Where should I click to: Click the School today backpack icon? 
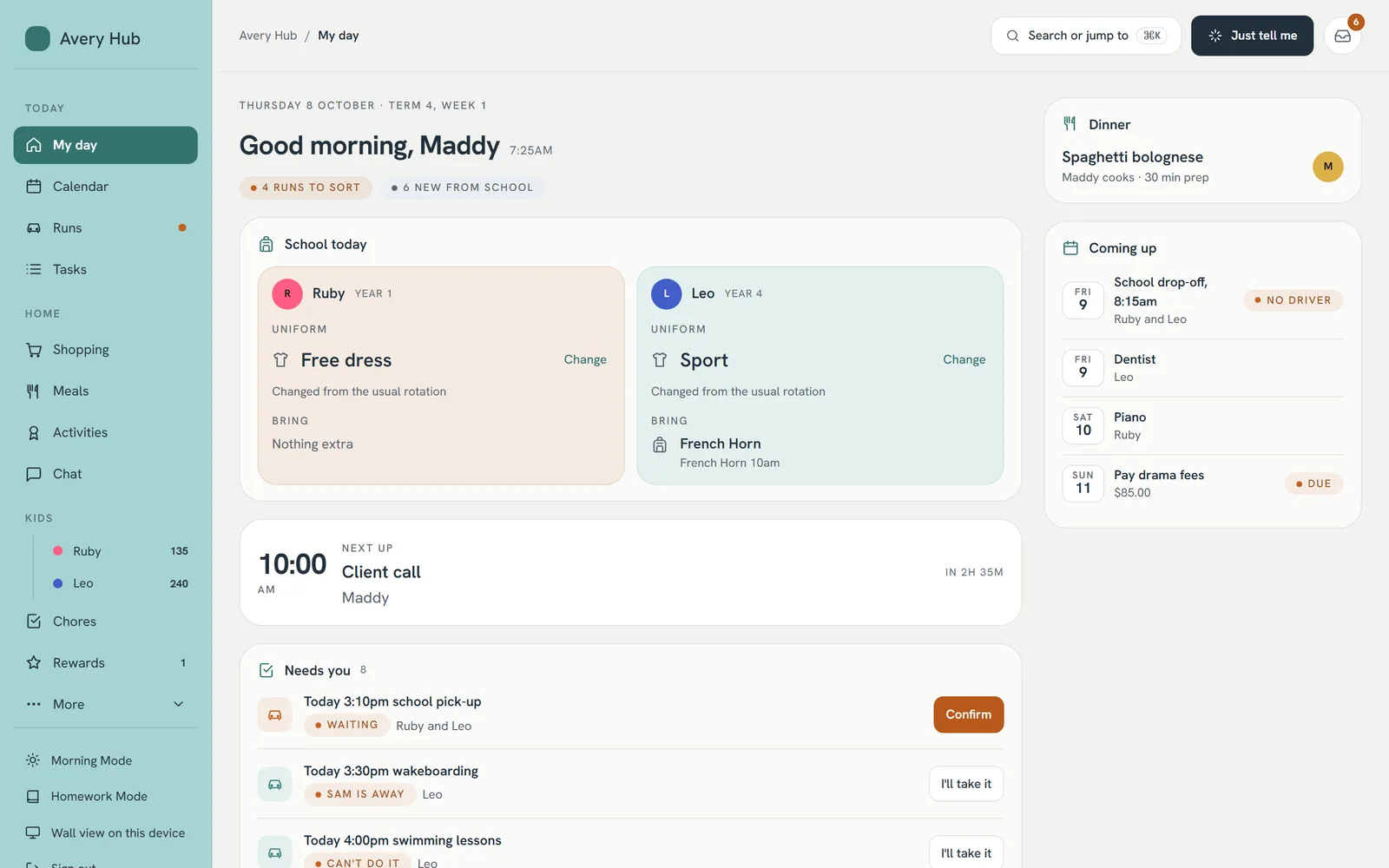click(x=267, y=245)
